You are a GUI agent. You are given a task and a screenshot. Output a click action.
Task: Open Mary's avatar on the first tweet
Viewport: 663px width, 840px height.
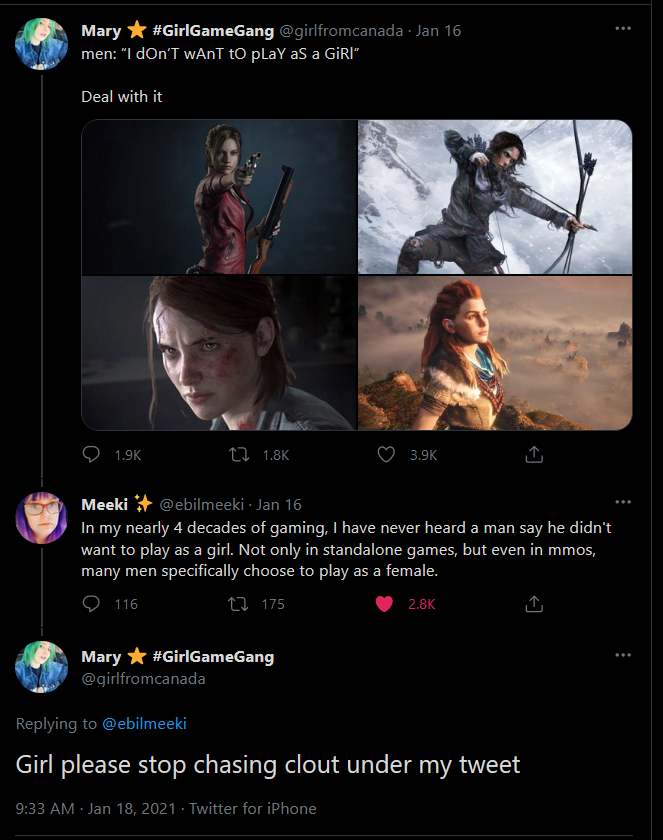41,44
